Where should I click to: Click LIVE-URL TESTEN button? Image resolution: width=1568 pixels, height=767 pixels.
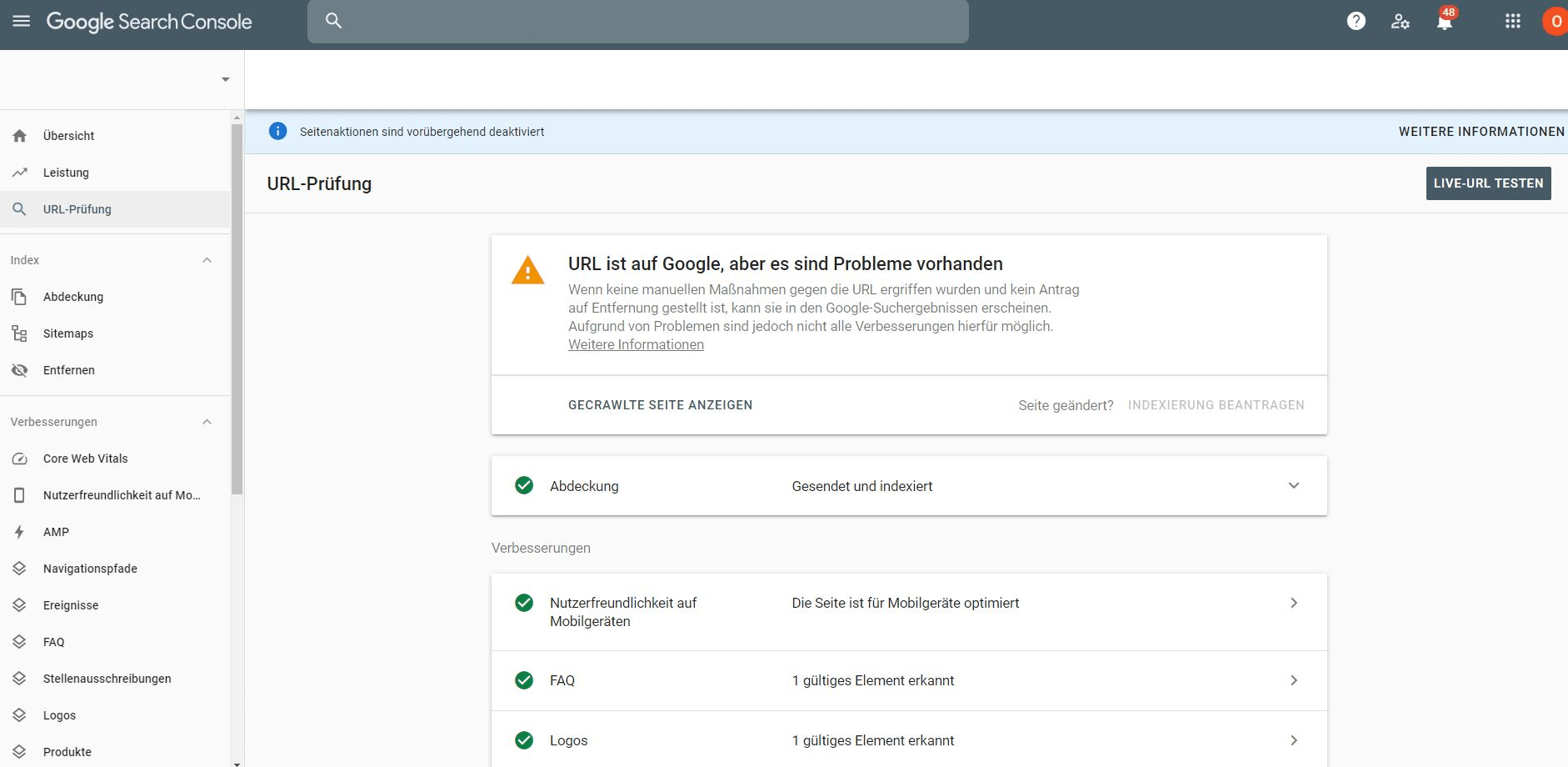click(x=1488, y=183)
